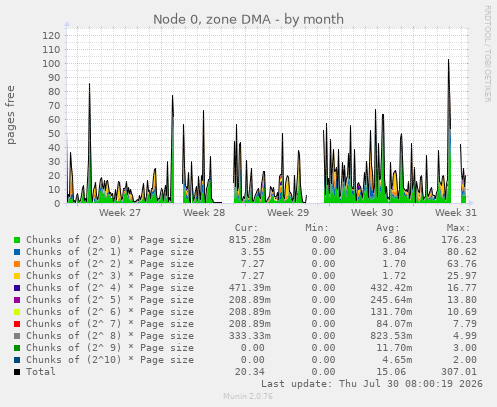Image resolution: width=497 pixels, height=407 pixels.
Task: Click the 'Total' legend label
Action: pyautogui.click(x=41, y=372)
